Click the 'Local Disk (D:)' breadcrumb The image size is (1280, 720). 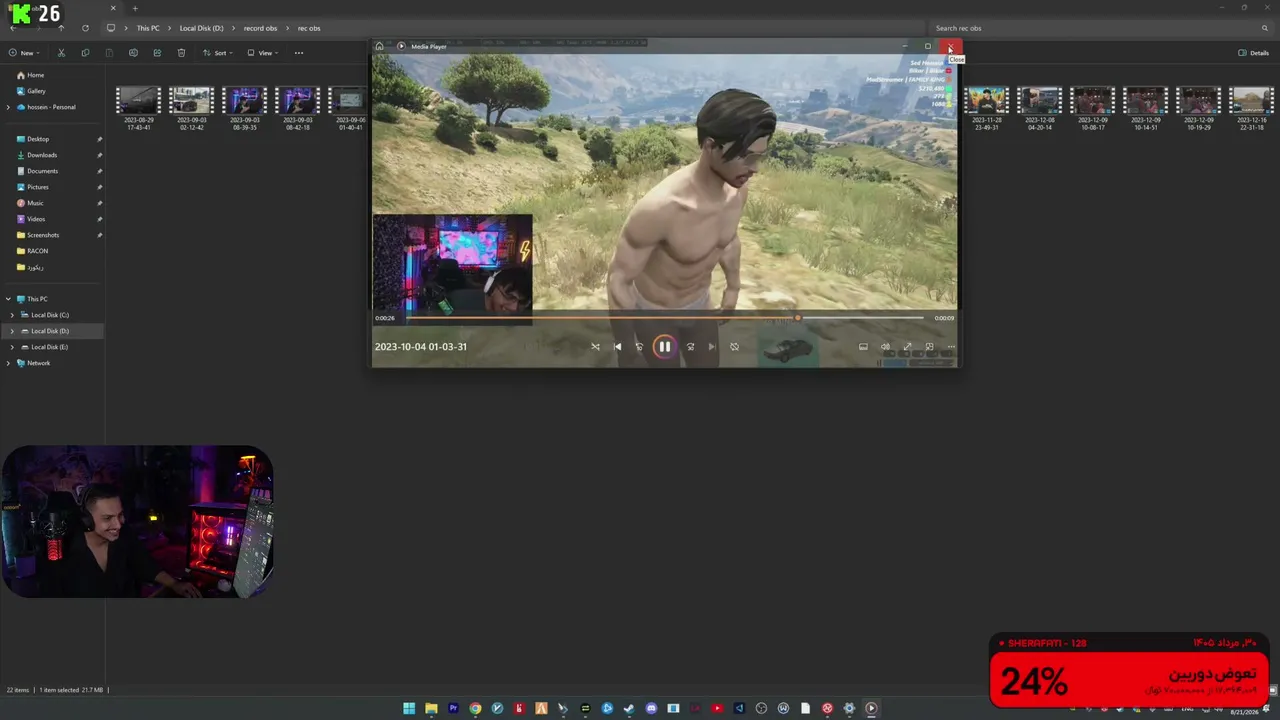[x=202, y=28]
